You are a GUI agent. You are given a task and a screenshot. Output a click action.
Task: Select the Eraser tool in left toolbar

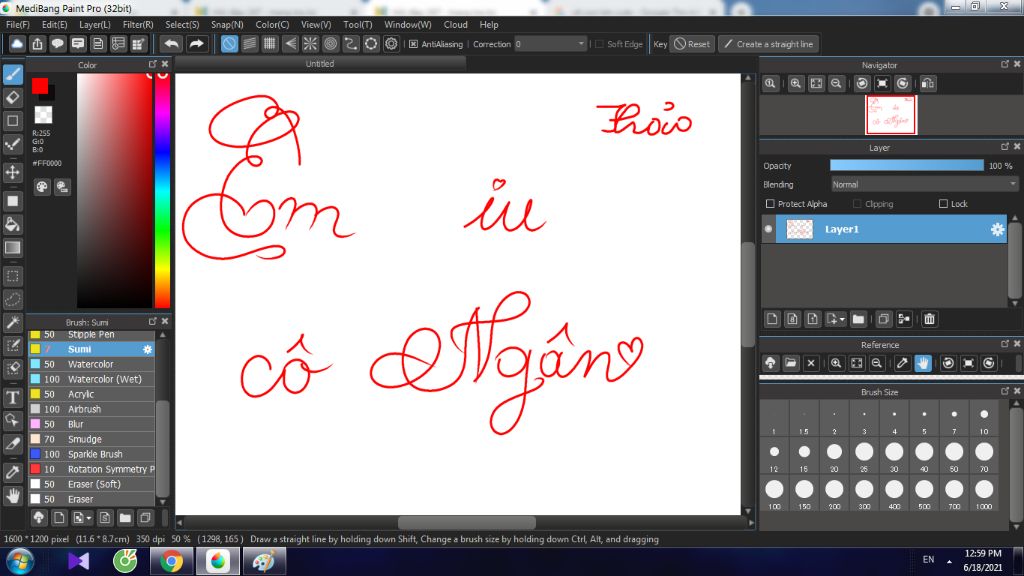tap(13, 97)
